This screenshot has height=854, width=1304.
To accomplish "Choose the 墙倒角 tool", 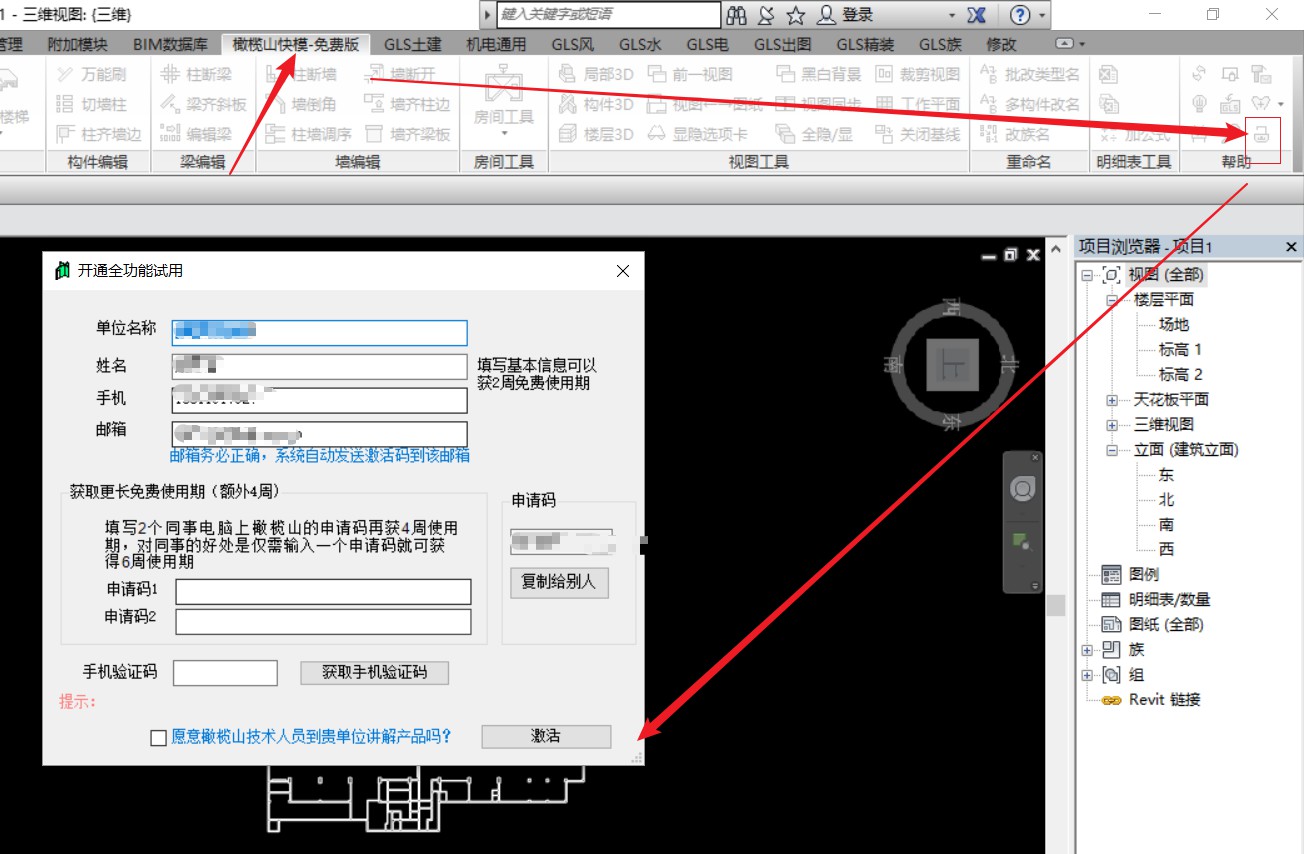I will 301,104.
